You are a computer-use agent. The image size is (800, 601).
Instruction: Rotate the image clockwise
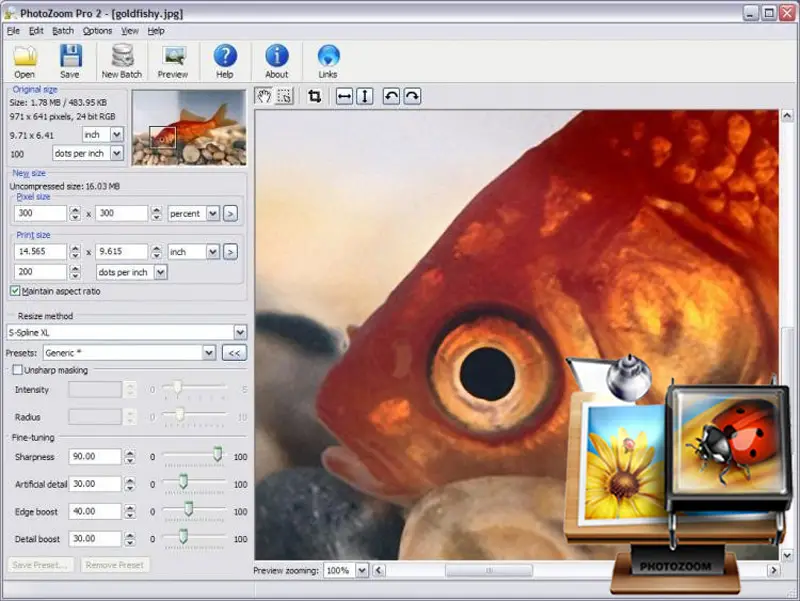[x=411, y=96]
